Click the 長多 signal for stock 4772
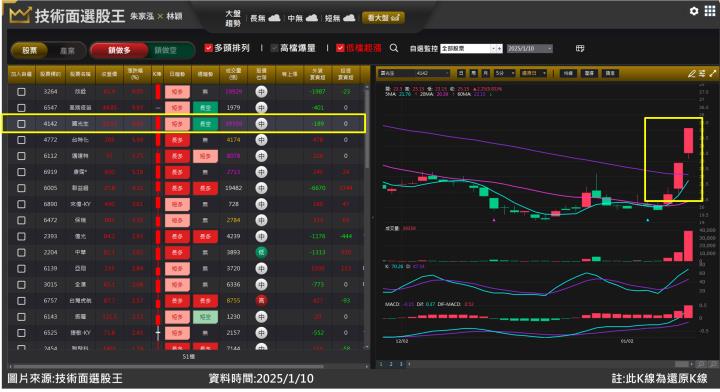The height and width of the screenshot is (392, 720). coord(177,140)
